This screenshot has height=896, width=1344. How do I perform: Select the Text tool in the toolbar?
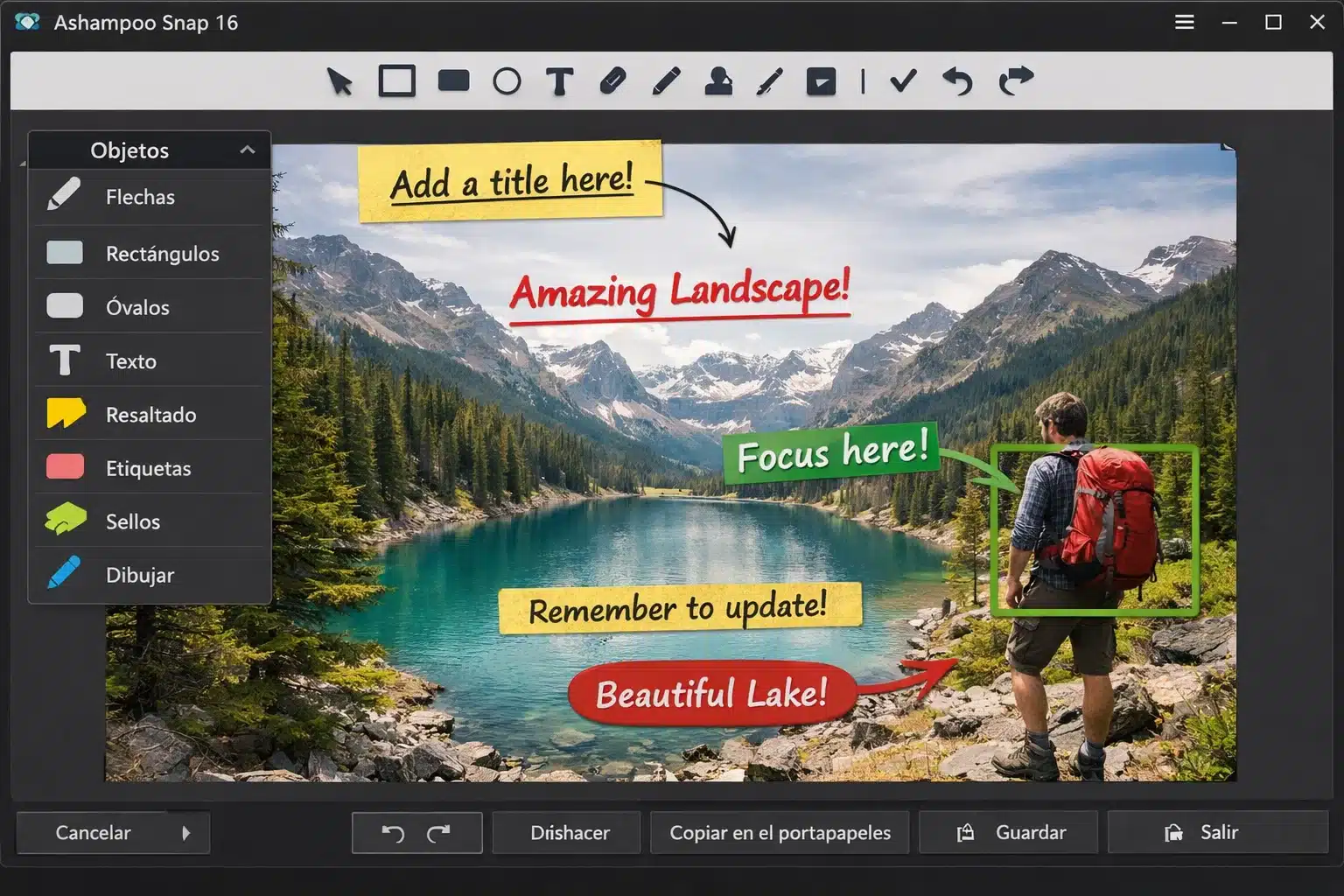click(560, 81)
